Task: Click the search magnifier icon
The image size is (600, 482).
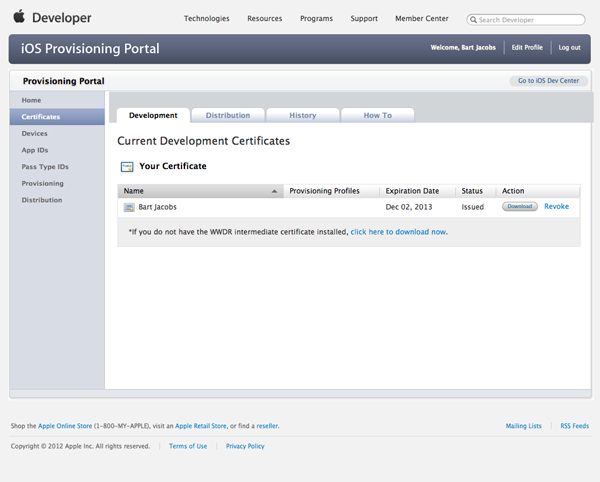Action: (x=473, y=20)
